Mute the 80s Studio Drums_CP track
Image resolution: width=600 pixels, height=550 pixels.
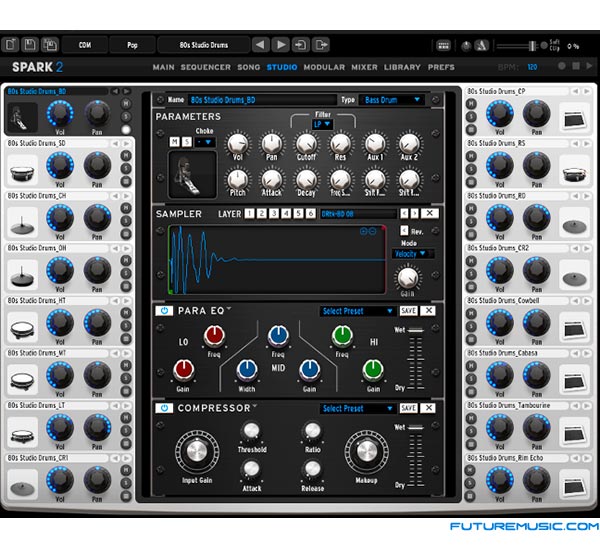471,103
